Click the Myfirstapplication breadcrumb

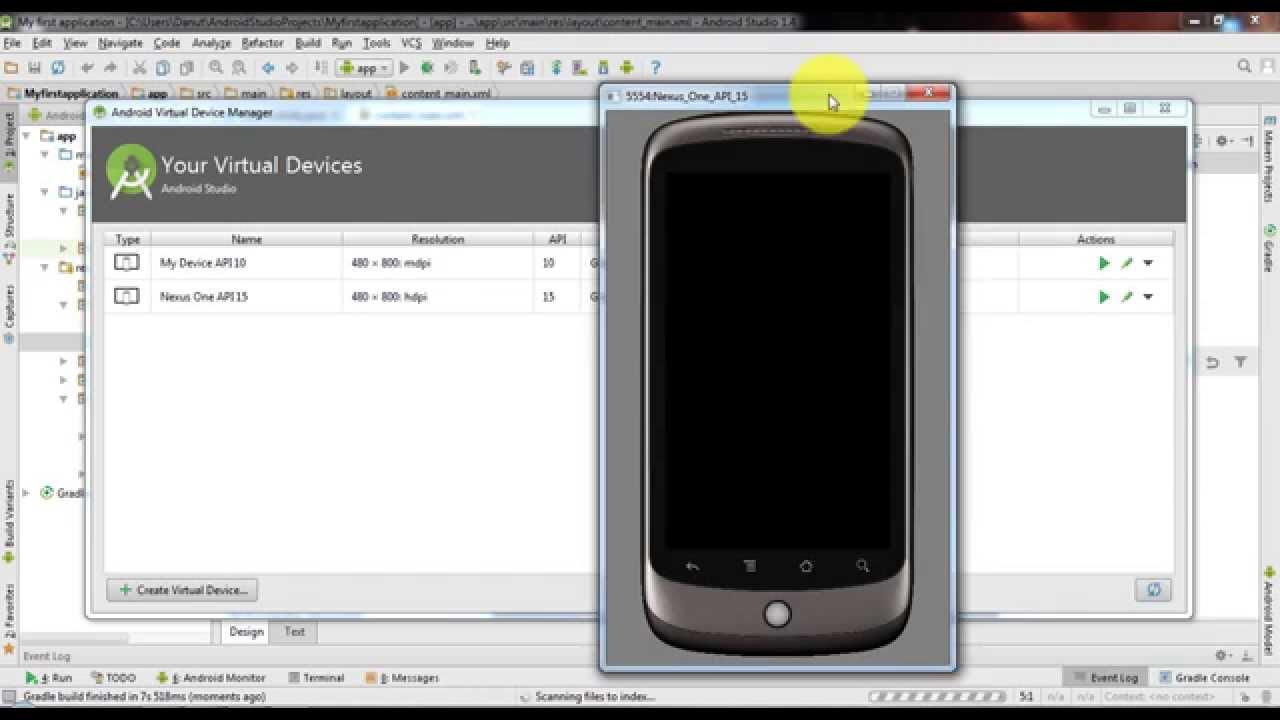pos(63,94)
